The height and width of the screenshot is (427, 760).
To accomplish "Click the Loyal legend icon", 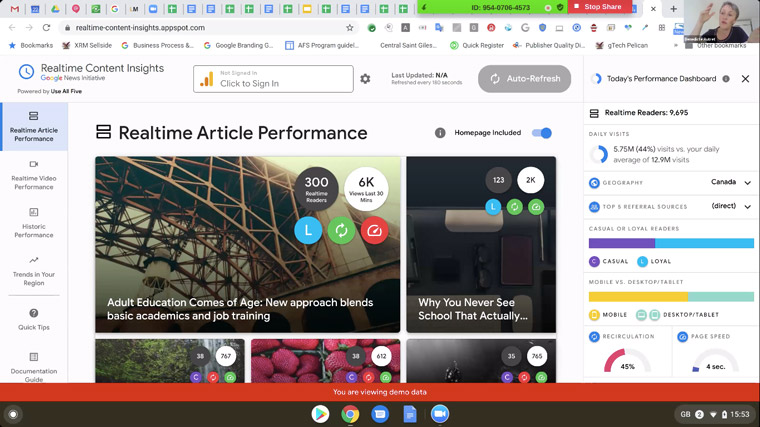I will (x=642, y=262).
